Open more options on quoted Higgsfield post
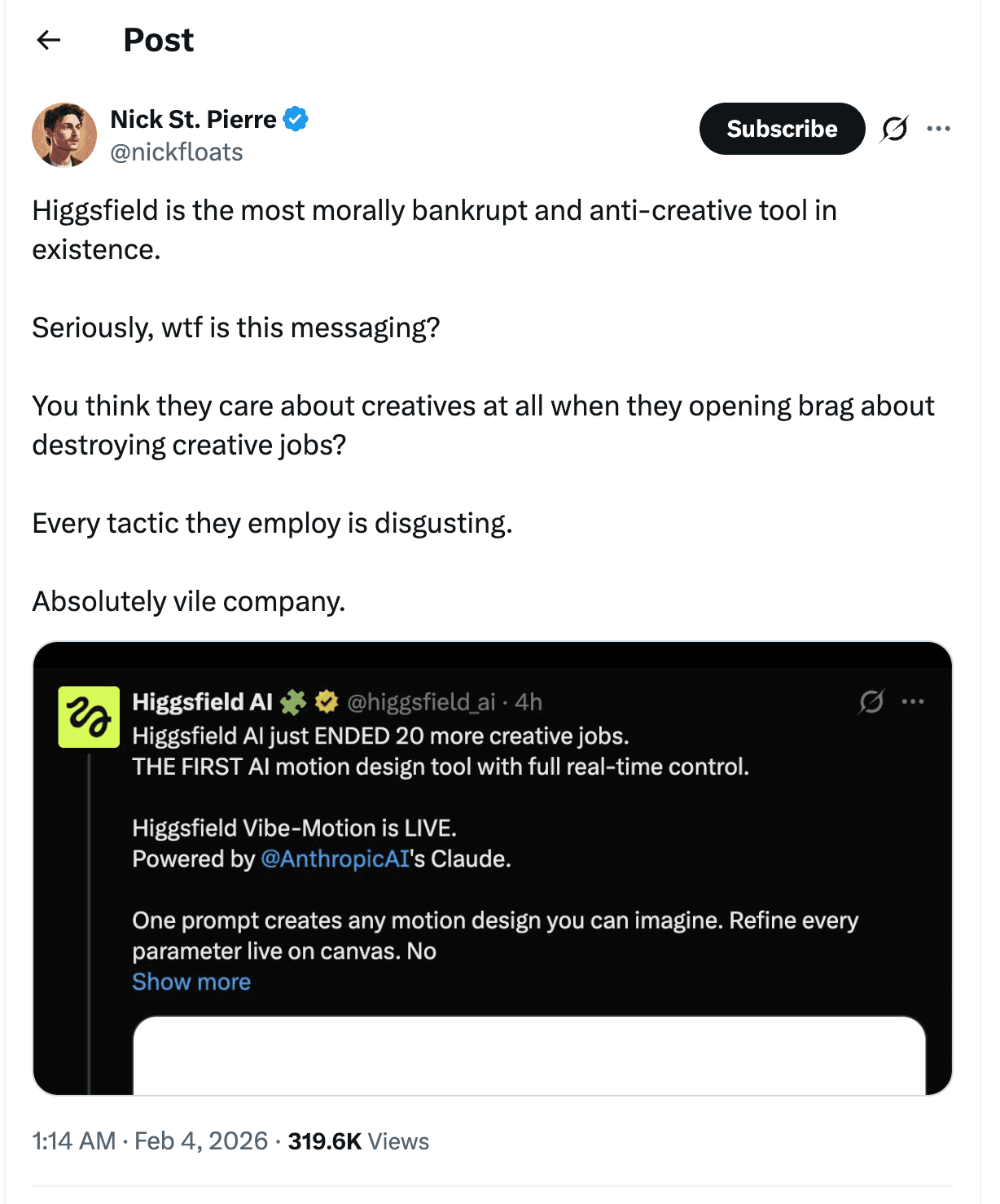1000x1204 pixels. click(x=914, y=701)
